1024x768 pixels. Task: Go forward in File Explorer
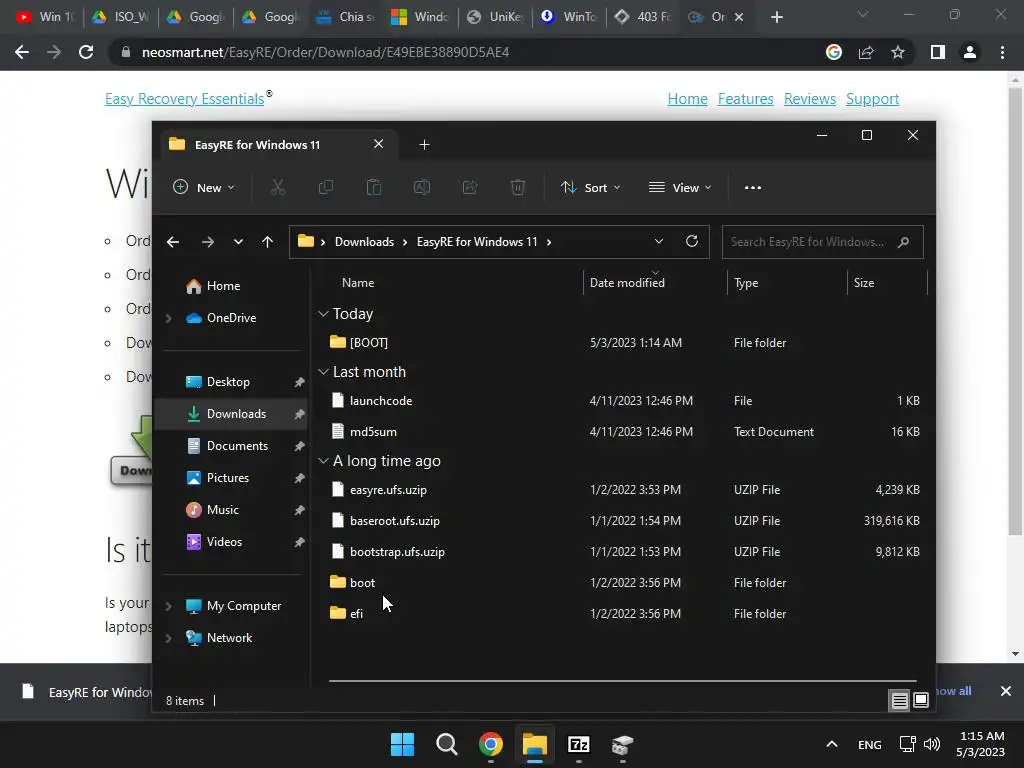tap(208, 242)
